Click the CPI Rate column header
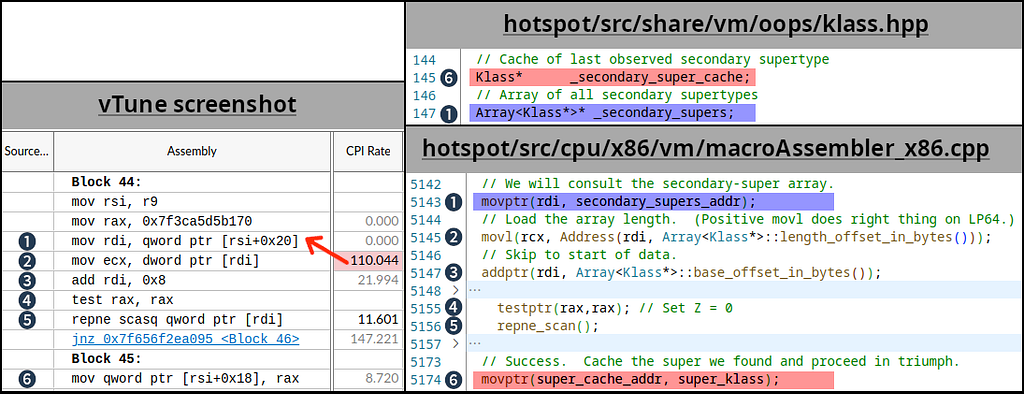 368,152
